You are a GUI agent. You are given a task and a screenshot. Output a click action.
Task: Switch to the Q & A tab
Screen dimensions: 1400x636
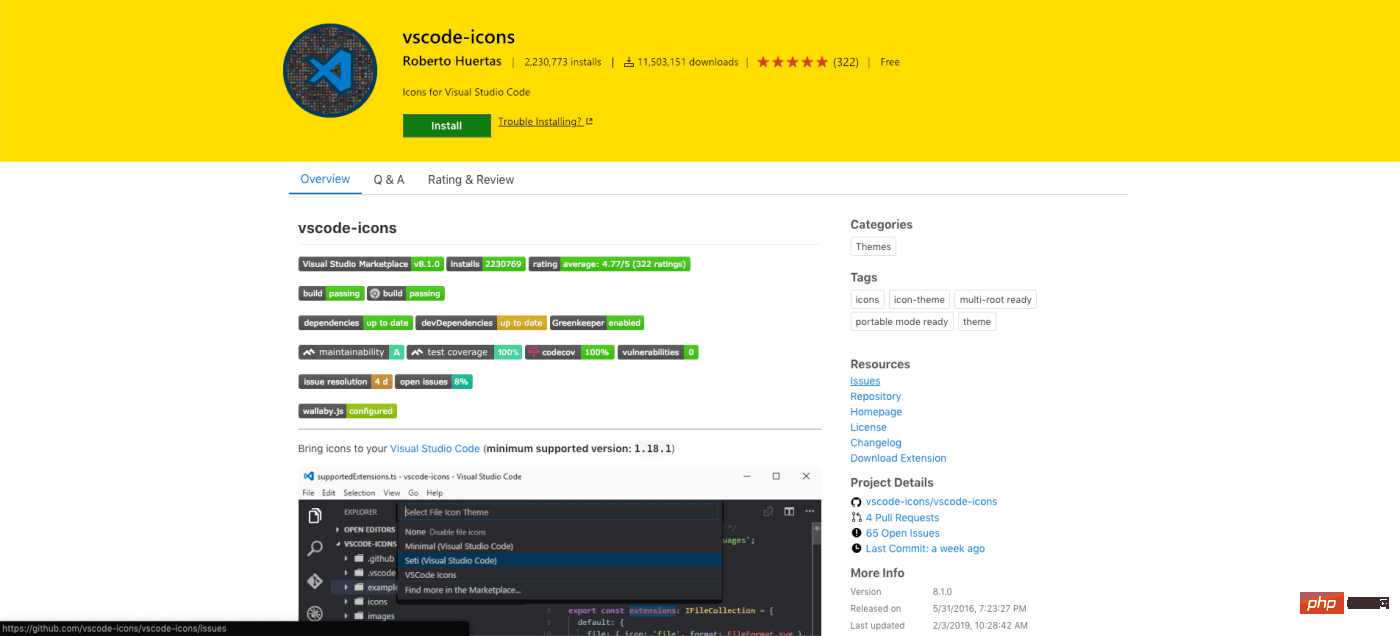(389, 180)
